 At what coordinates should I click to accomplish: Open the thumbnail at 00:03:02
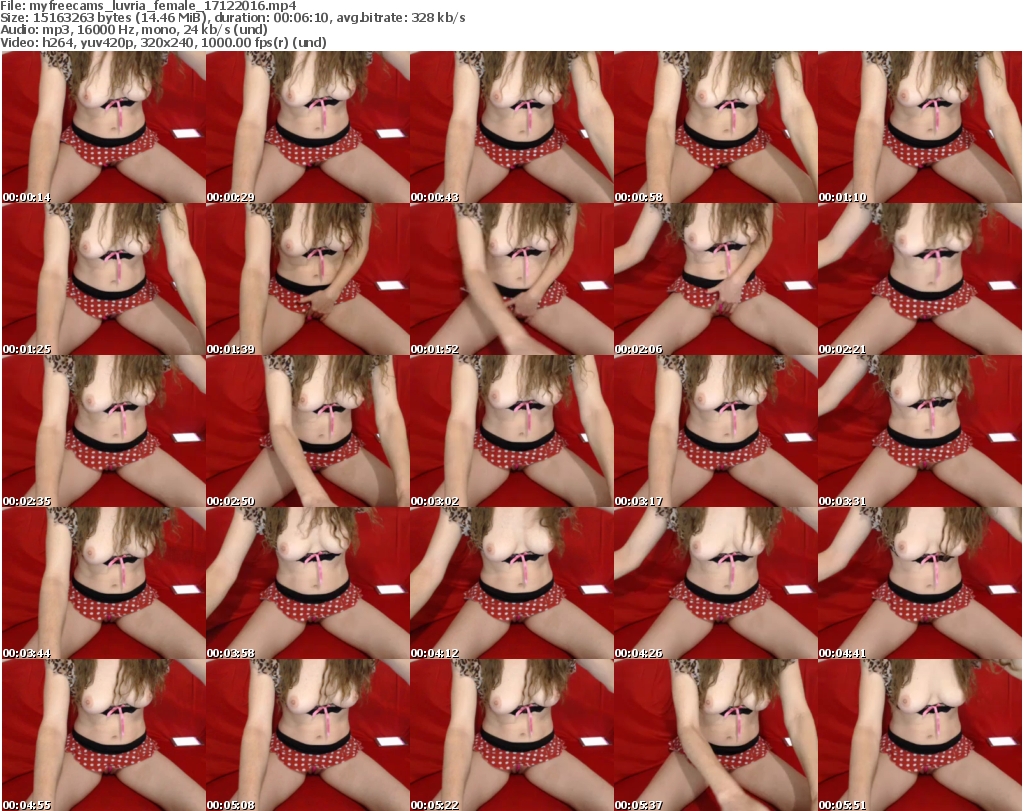pos(511,431)
